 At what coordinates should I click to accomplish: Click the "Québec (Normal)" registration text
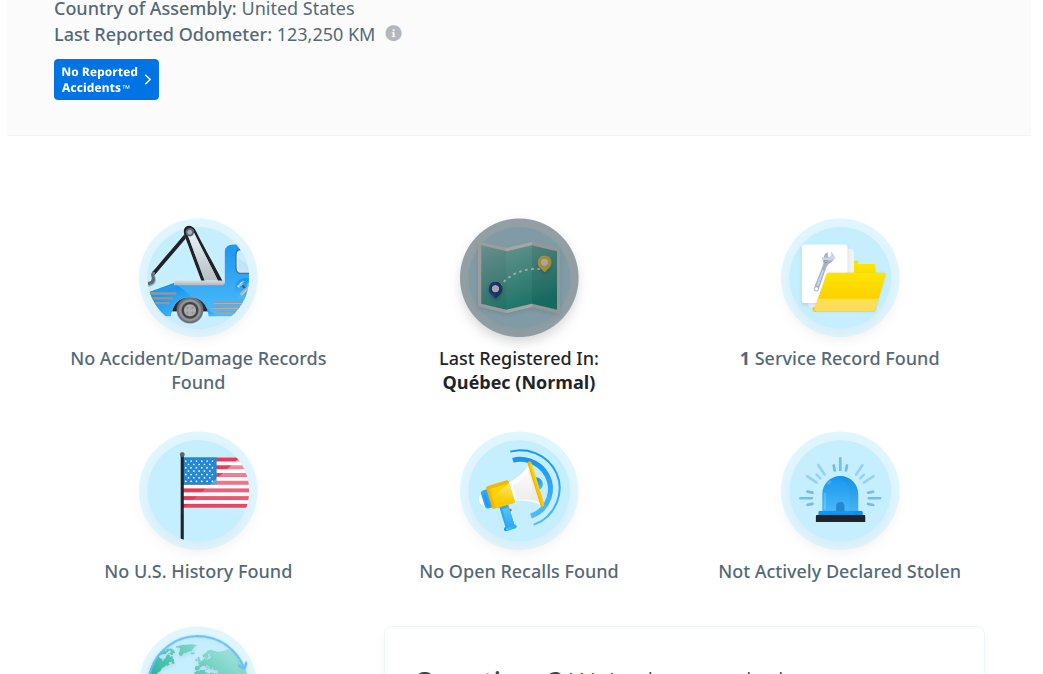[x=519, y=383]
